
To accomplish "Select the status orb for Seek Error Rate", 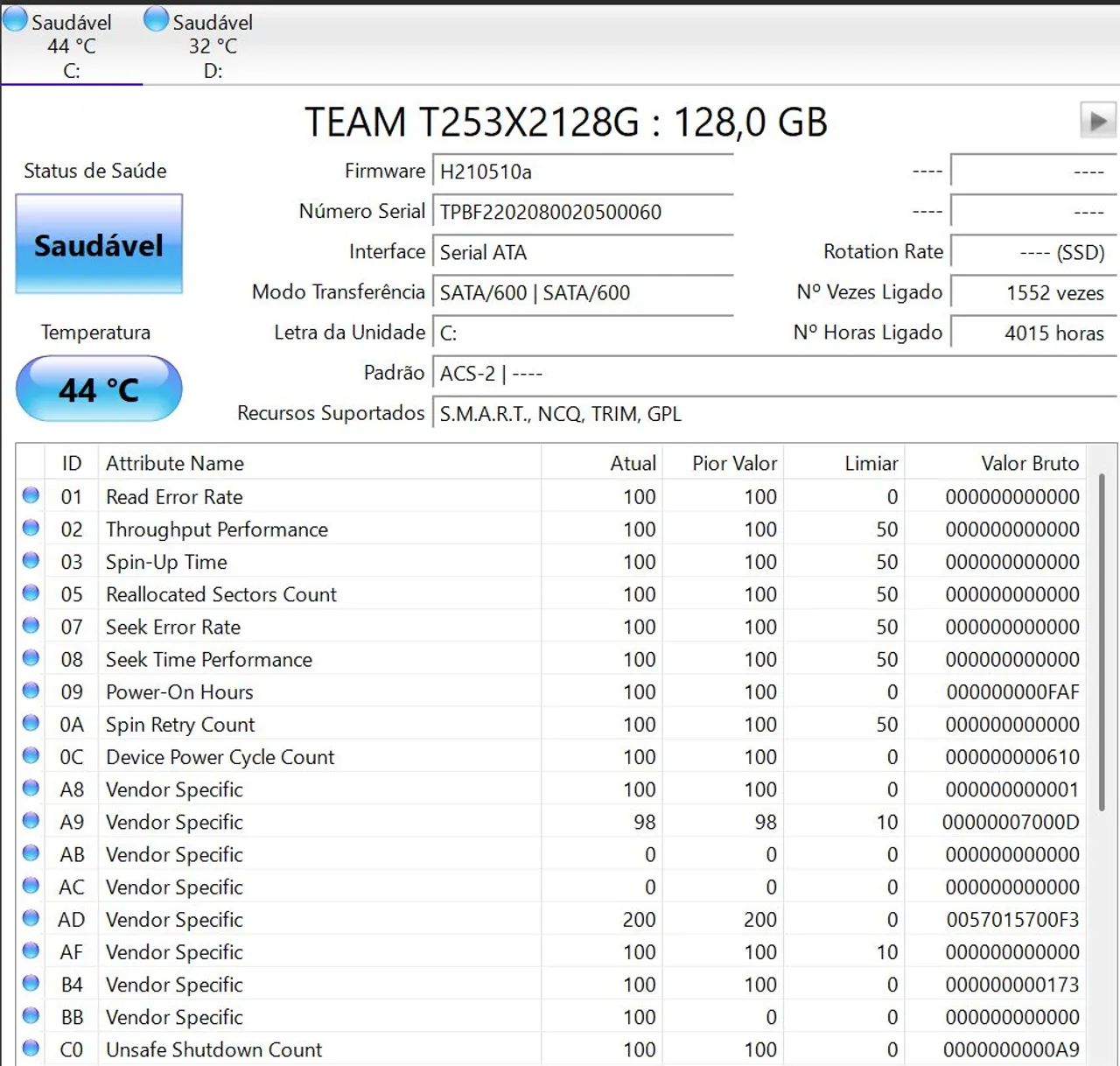I will [x=31, y=625].
